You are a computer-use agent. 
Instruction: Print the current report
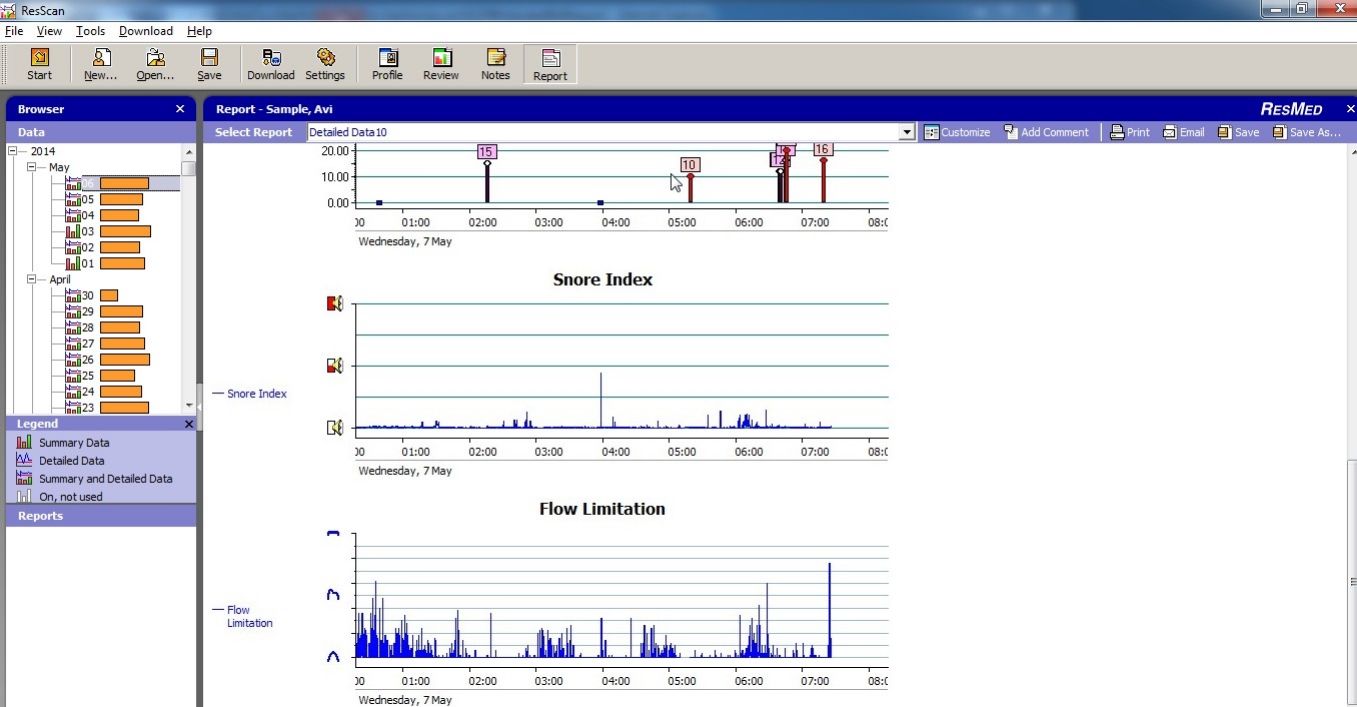[1130, 132]
